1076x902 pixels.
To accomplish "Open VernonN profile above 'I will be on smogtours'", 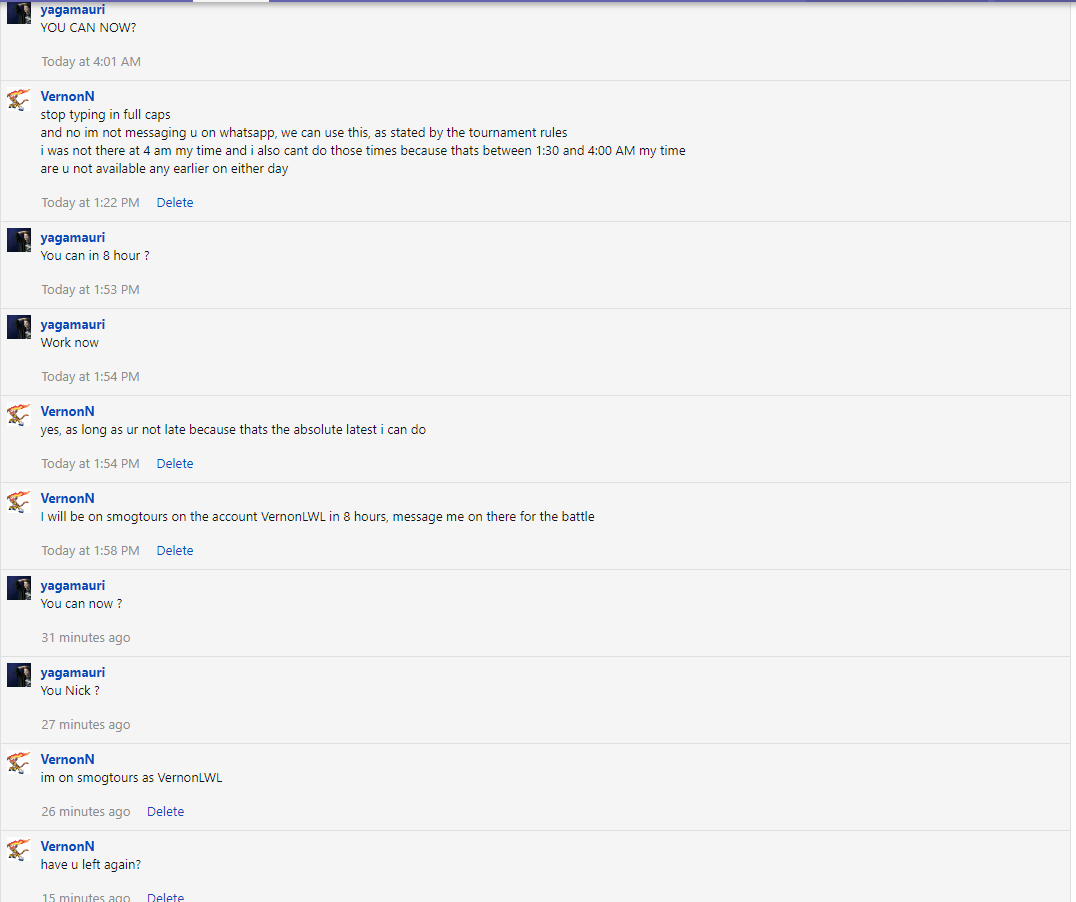I will (x=67, y=498).
